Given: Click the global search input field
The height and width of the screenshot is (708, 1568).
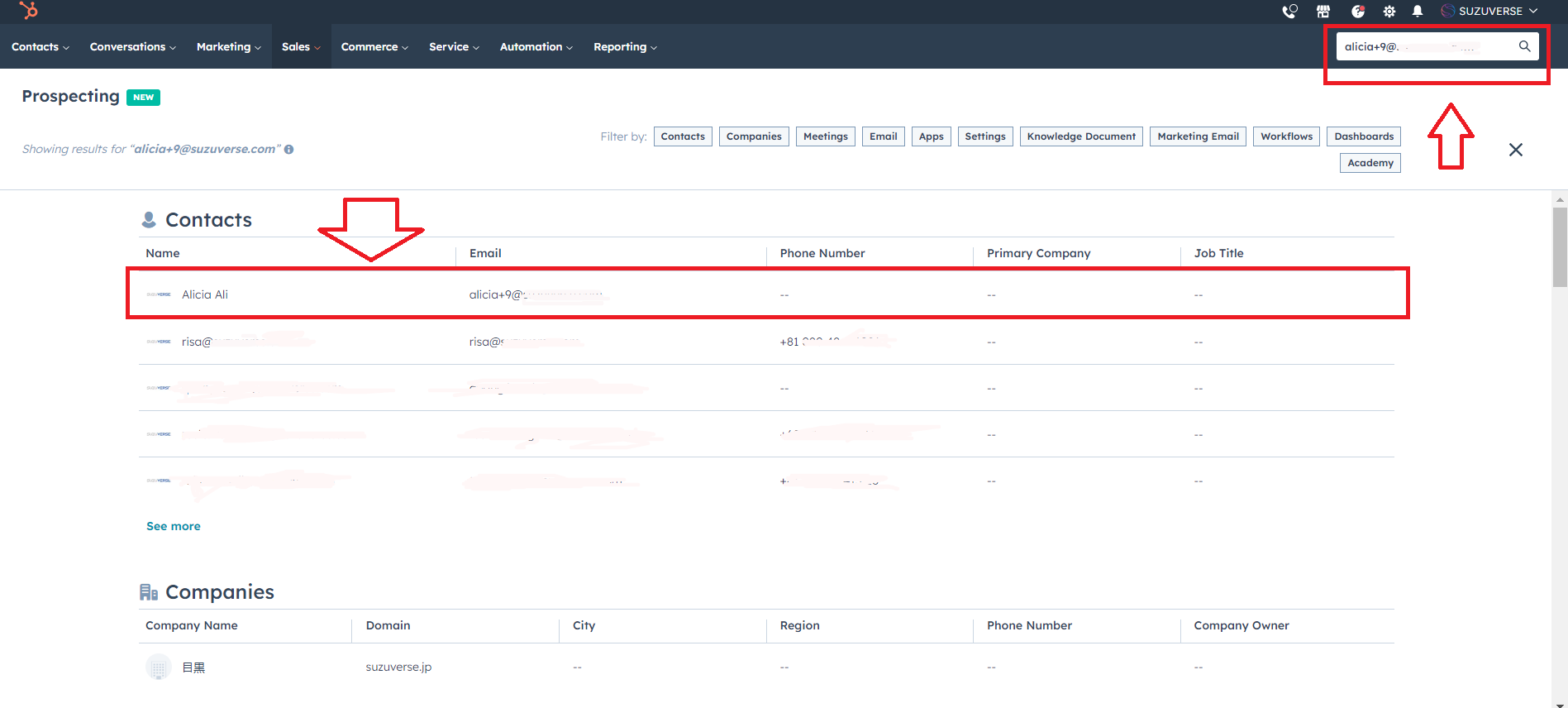Looking at the screenshot, I should pos(1426,47).
